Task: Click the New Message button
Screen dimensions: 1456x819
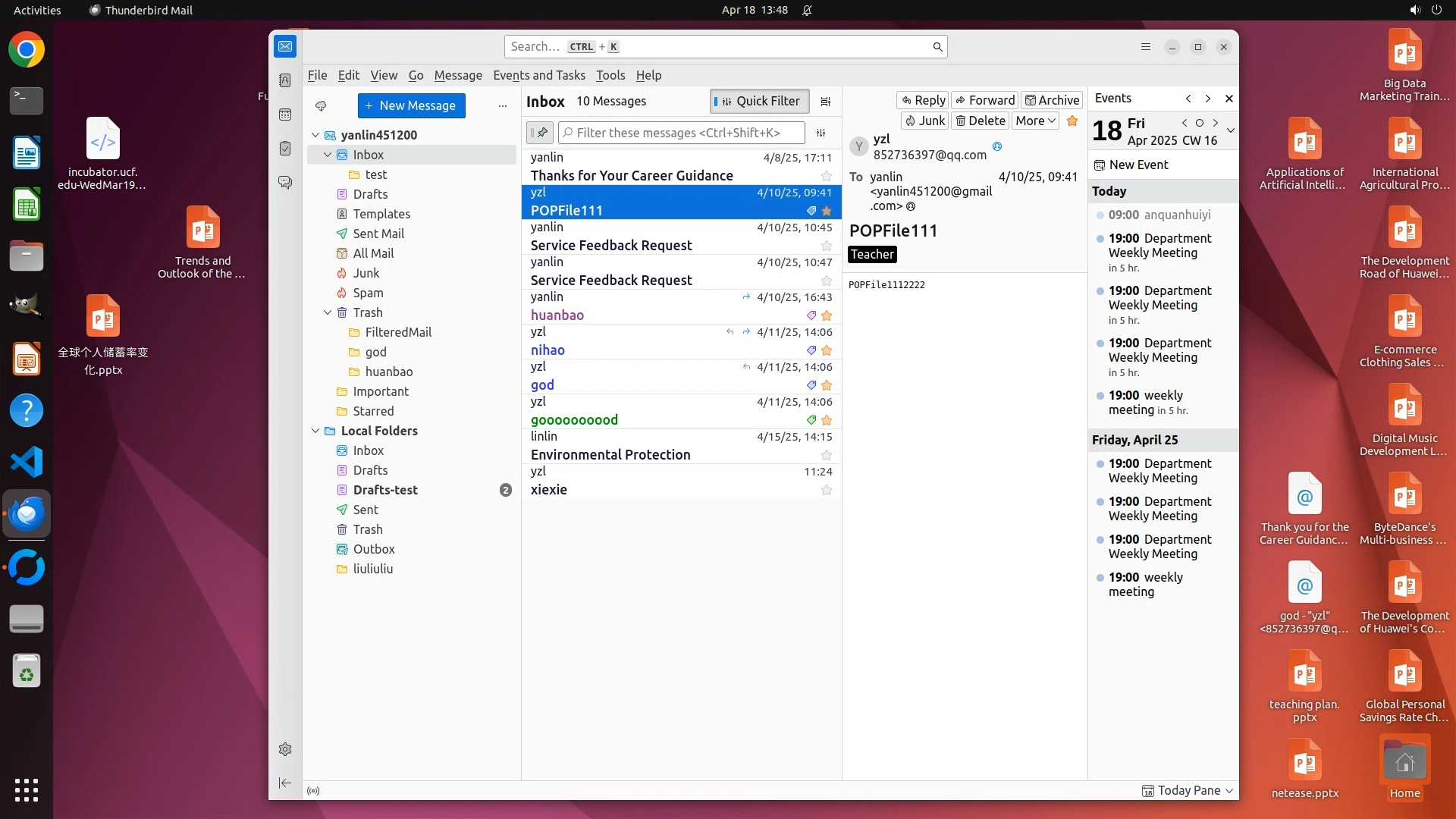Action: [411, 106]
